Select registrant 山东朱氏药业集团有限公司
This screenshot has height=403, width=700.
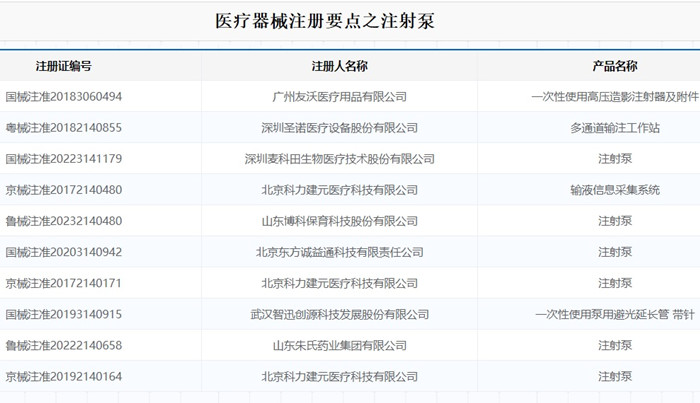click(339, 345)
